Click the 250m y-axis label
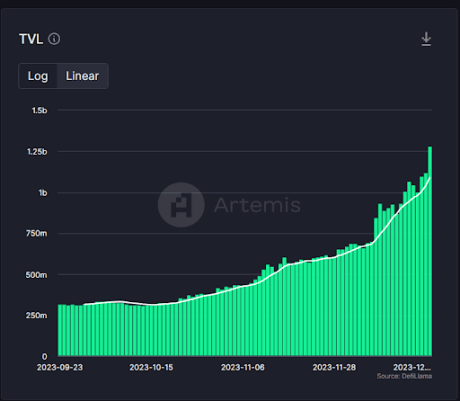Screen dimensions: 460x401 tap(36, 315)
